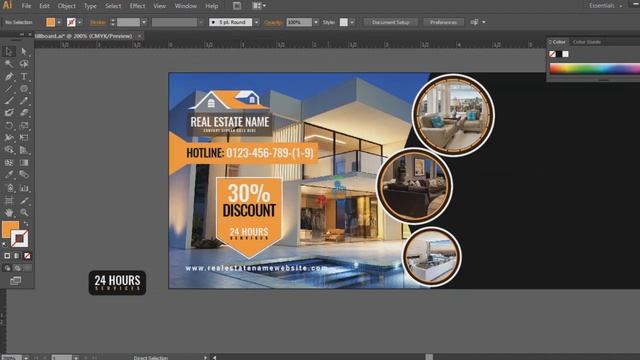
Task: Enable Draw Behind mode
Action: point(17,268)
